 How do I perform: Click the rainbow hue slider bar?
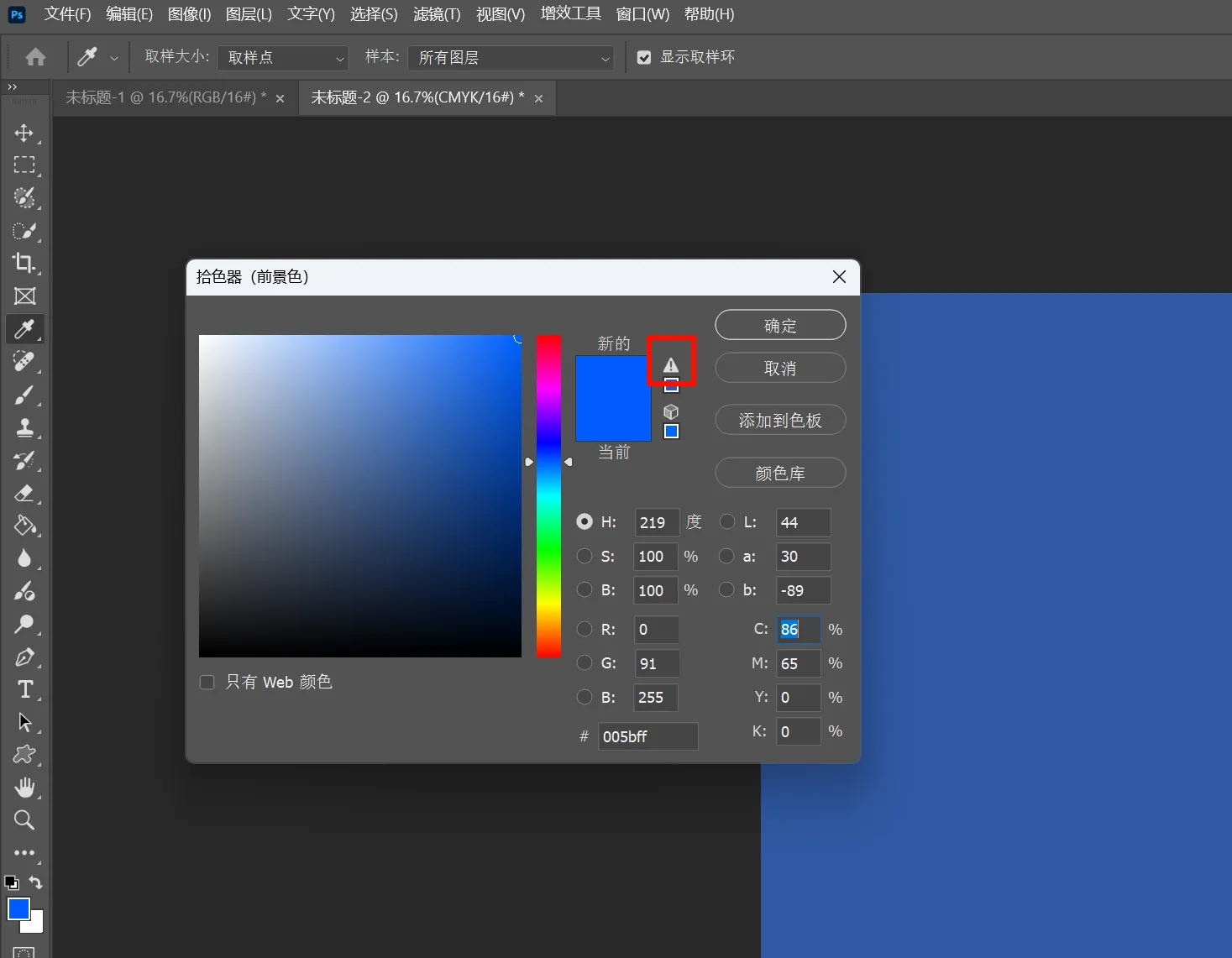[548, 495]
